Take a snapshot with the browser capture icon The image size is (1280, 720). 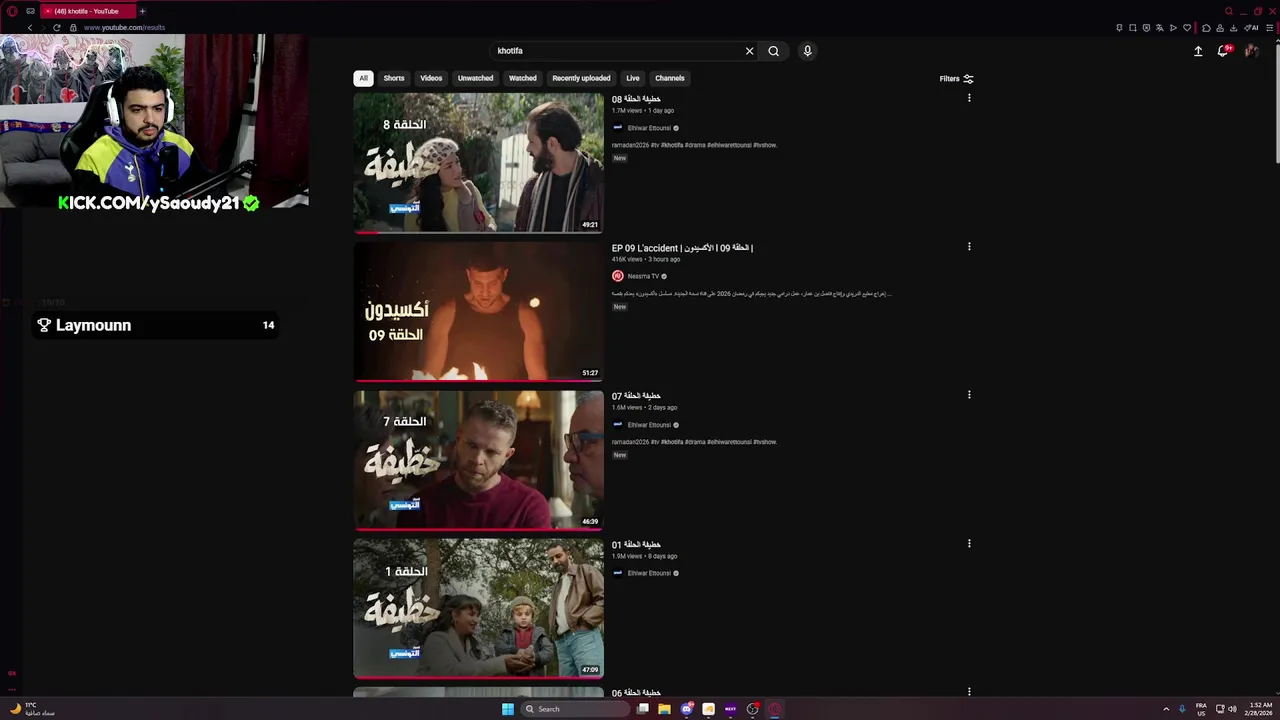(x=1133, y=27)
